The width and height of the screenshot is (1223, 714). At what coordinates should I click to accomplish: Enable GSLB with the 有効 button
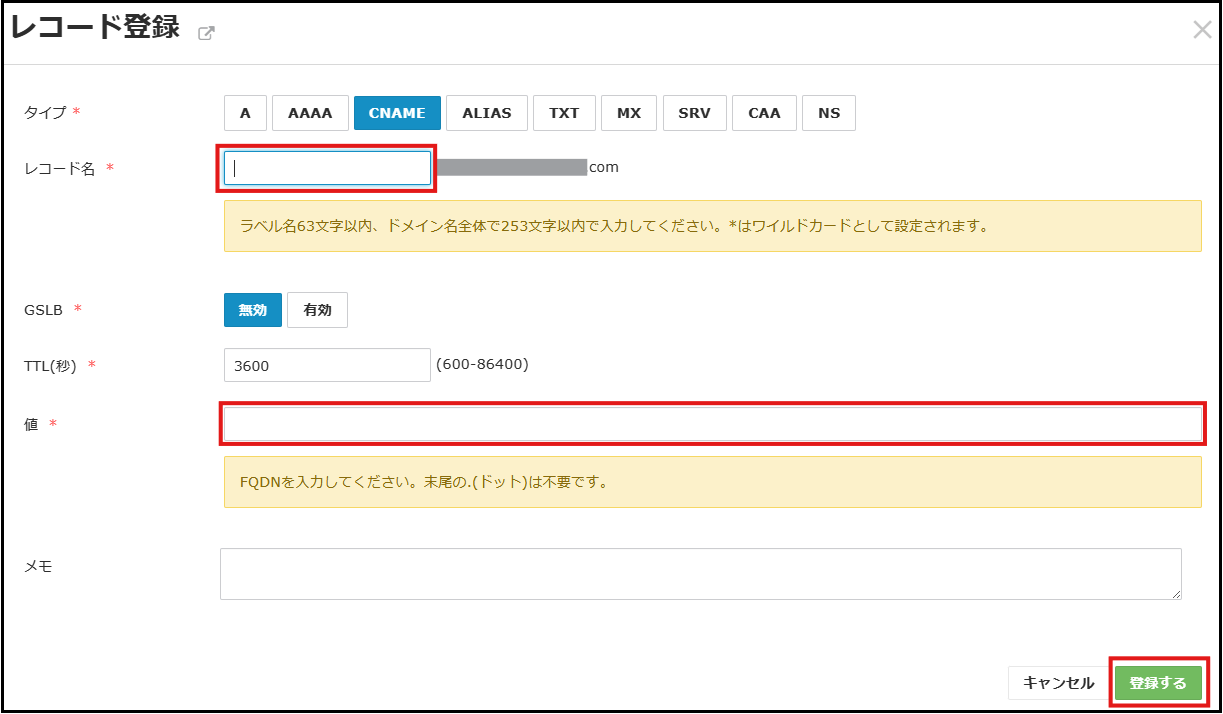pos(317,310)
